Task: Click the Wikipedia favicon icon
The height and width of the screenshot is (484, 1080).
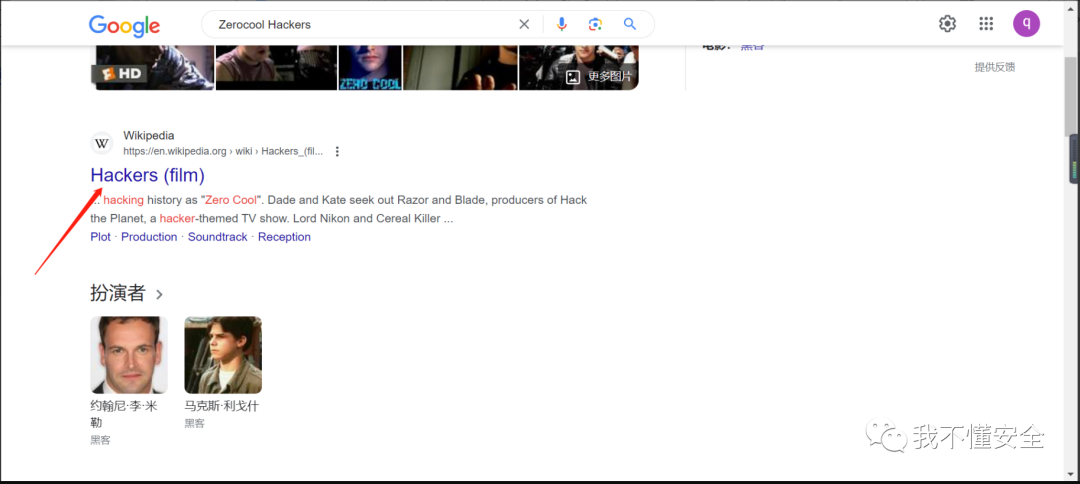Action: [102, 143]
